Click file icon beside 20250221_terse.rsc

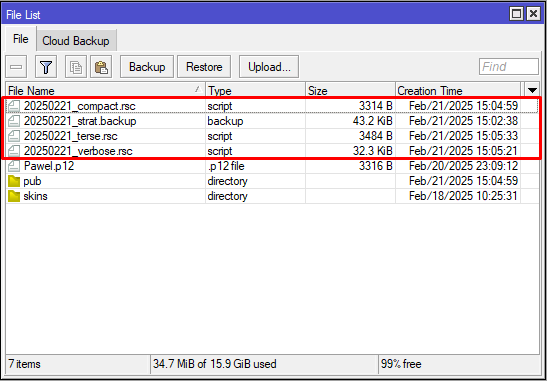click(14, 136)
